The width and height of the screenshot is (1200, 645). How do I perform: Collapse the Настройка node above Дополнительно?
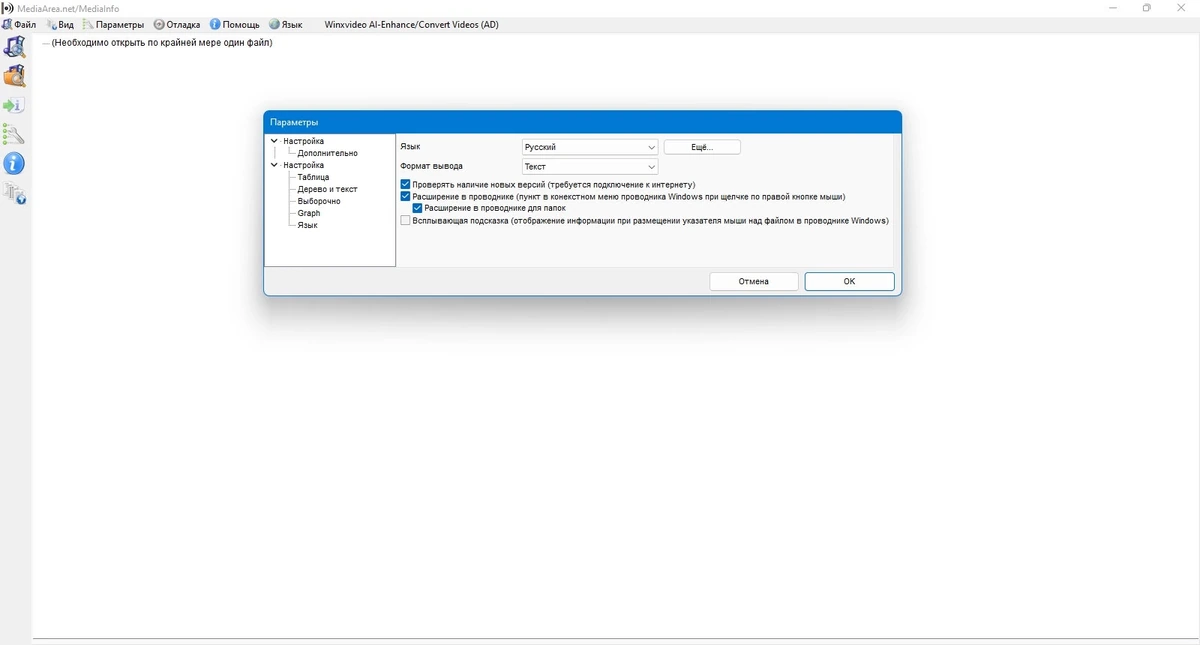point(274,141)
